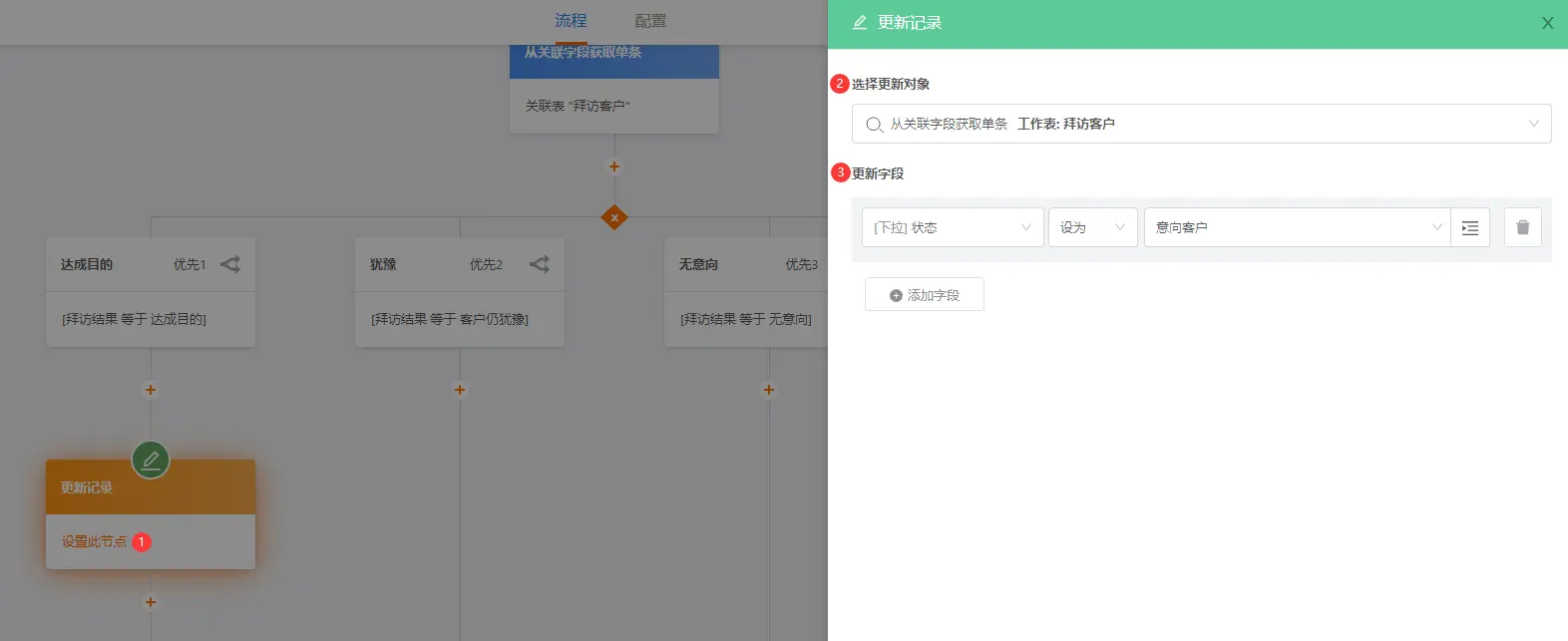This screenshot has width=1568, height=641.
Task: Click the green pencil icon on the 更新记录 node
Action: [151, 460]
